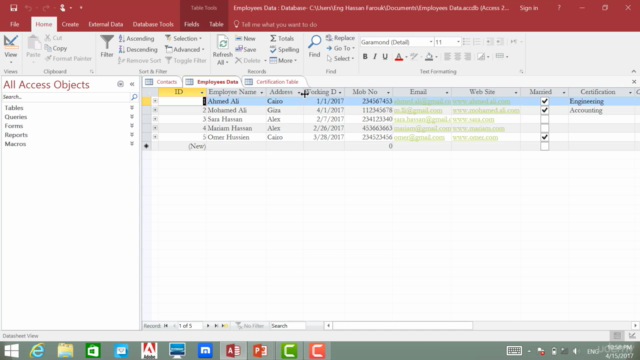640x360 pixels.
Task: Expand the Queries group
Action: click(132, 117)
